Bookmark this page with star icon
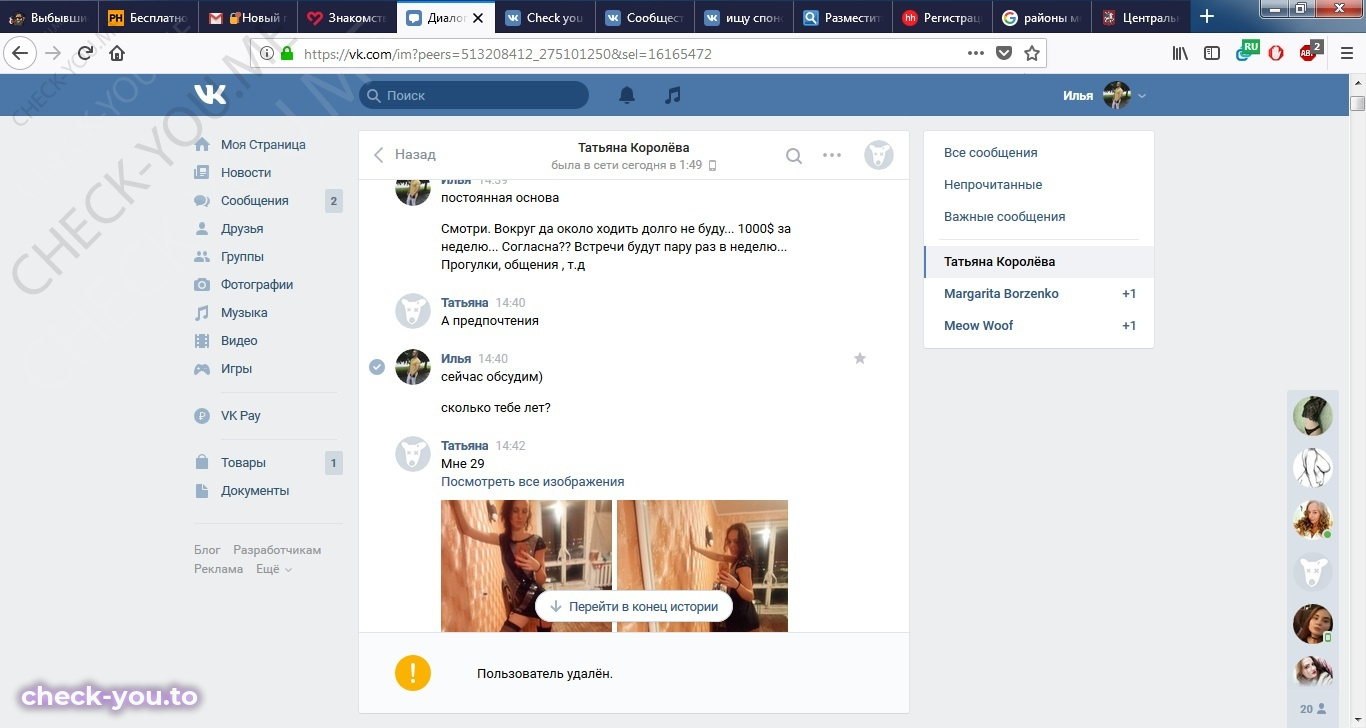This screenshot has width=1366, height=728. pos(1032,53)
